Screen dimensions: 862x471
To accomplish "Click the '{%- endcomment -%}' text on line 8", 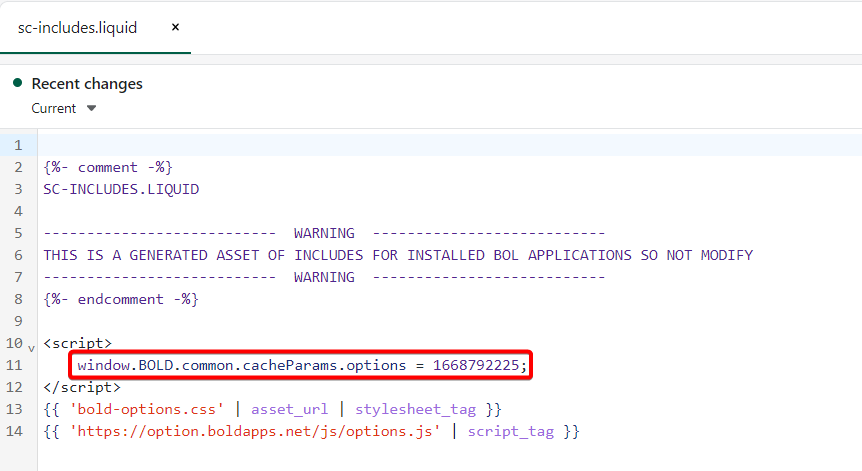I will 121,299.
